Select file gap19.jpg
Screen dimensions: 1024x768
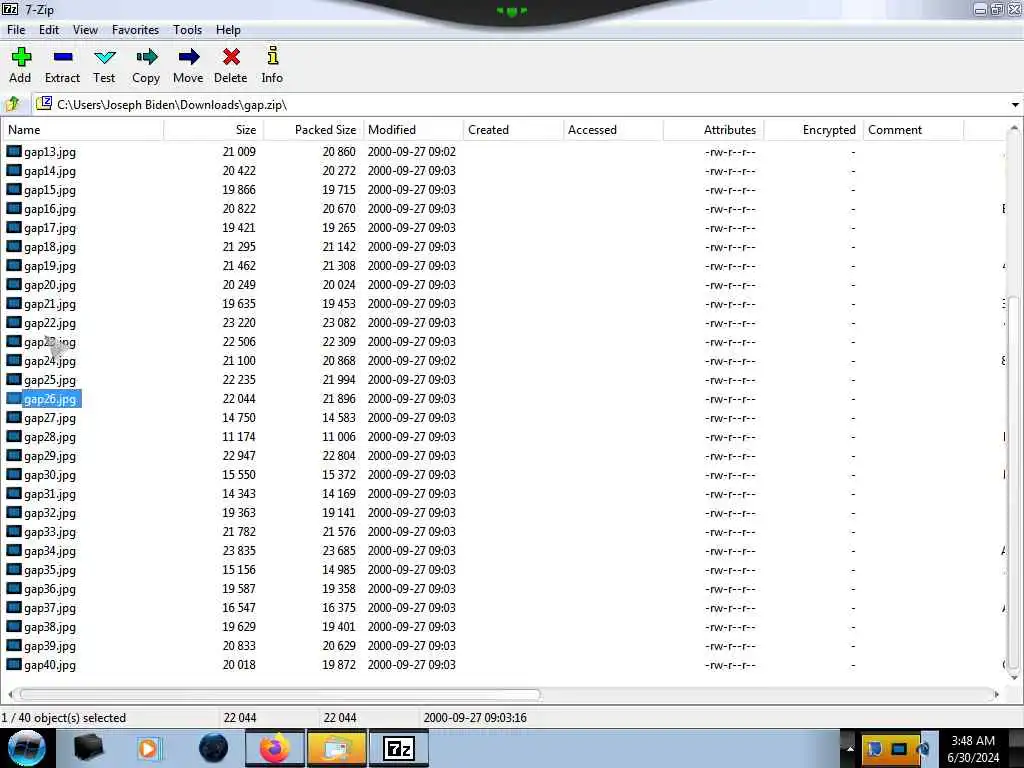tap(50, 266)
